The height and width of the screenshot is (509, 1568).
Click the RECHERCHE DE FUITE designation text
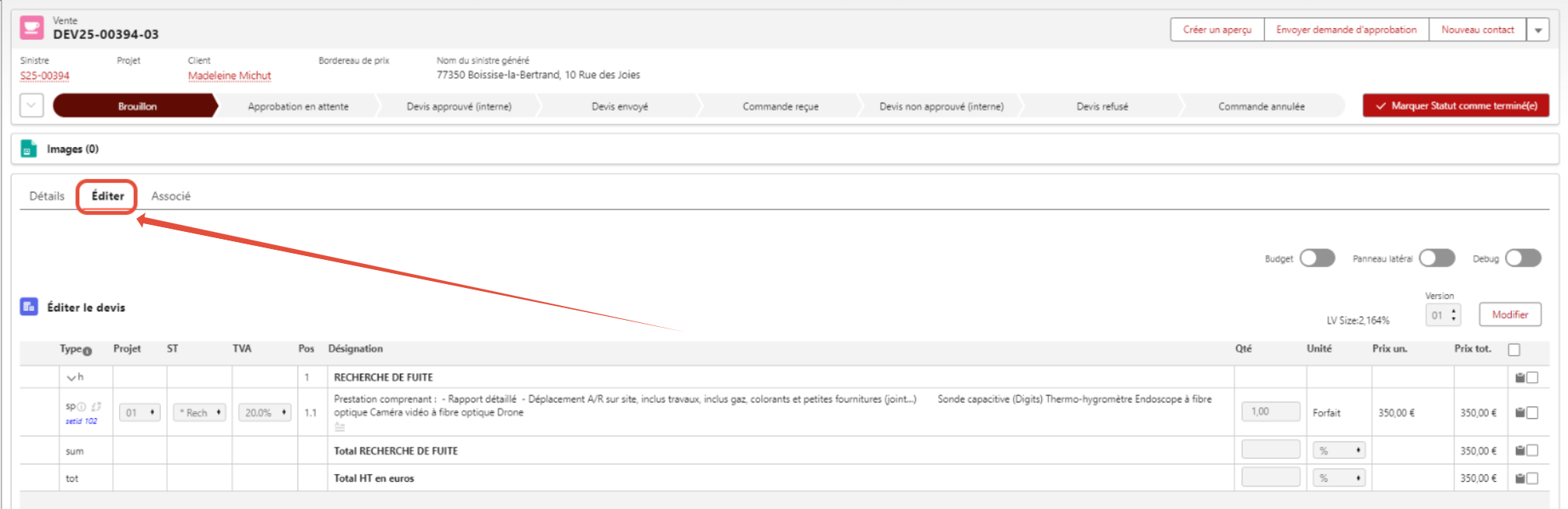[x=383, y=377]
